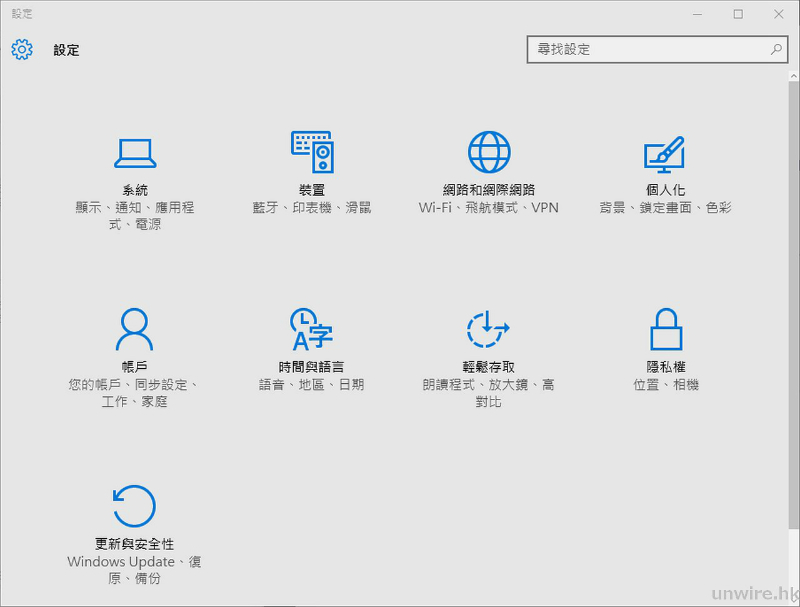Open the 隱私權 (Privacy) padlock icon
This screenshot has height=607, width=800.
pyautogui.click(x=666, y=329)
